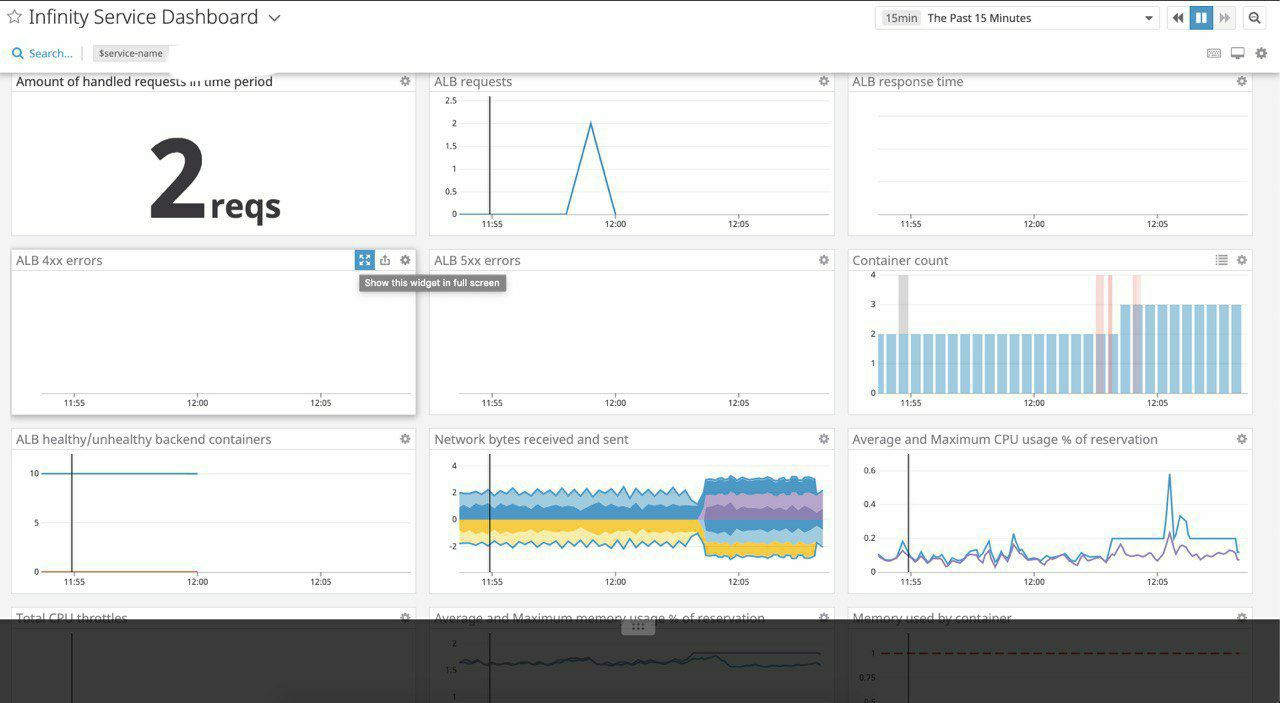Show the ALB 4xx errors widget full screen

(364, 260)
